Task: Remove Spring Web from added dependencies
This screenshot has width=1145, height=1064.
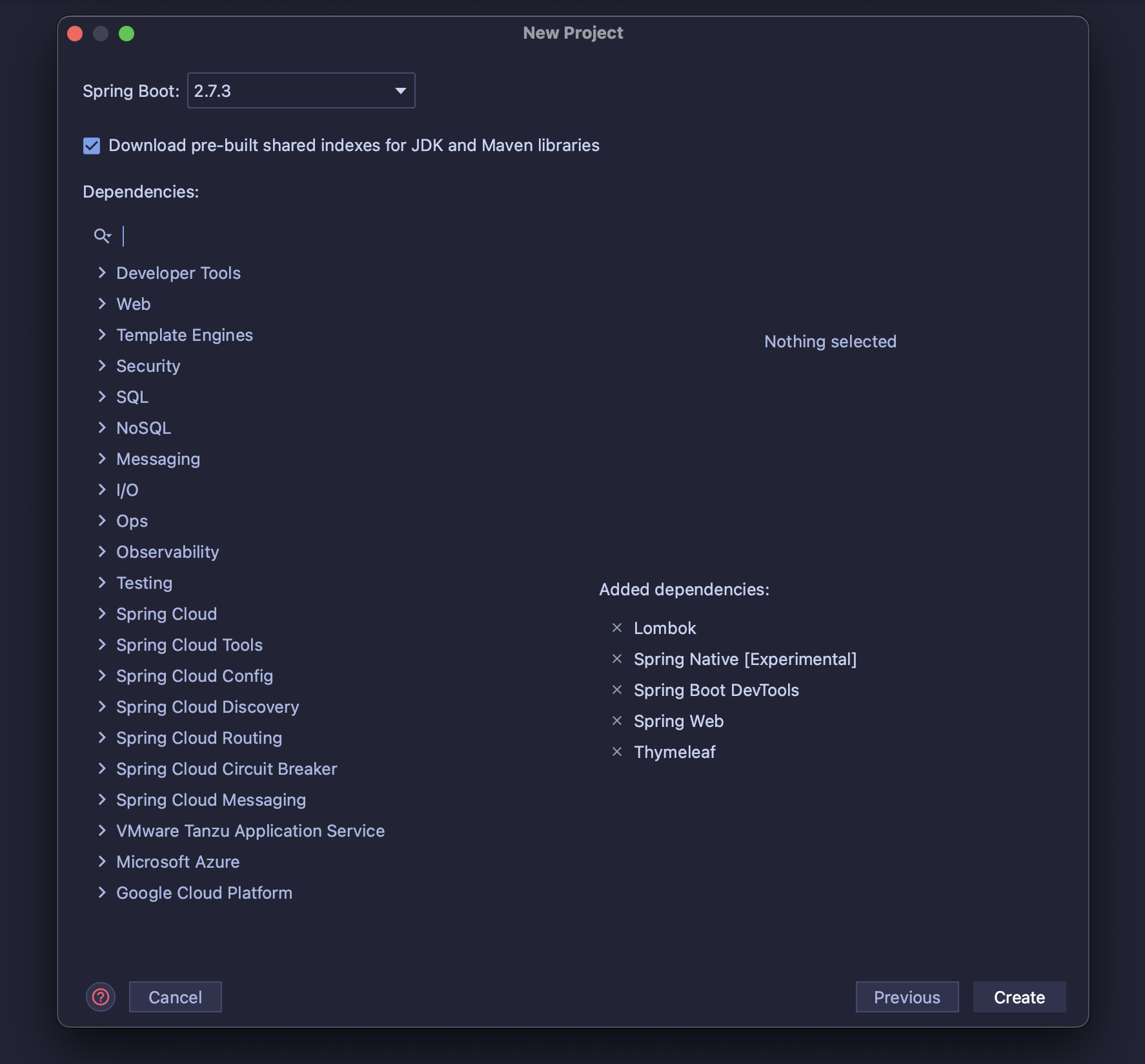Action: pyautogui.click(x=618, y=721)
